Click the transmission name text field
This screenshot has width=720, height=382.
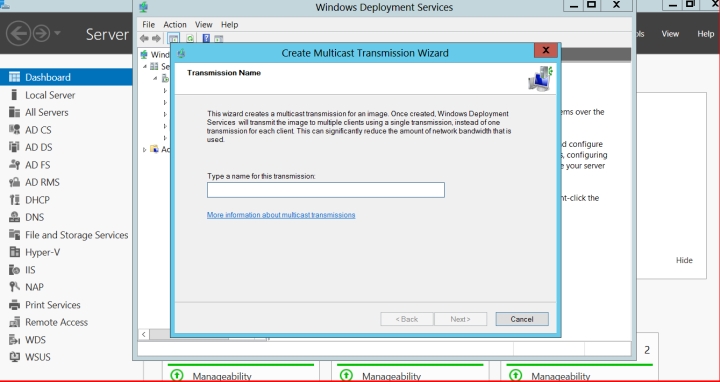(326, 190)
